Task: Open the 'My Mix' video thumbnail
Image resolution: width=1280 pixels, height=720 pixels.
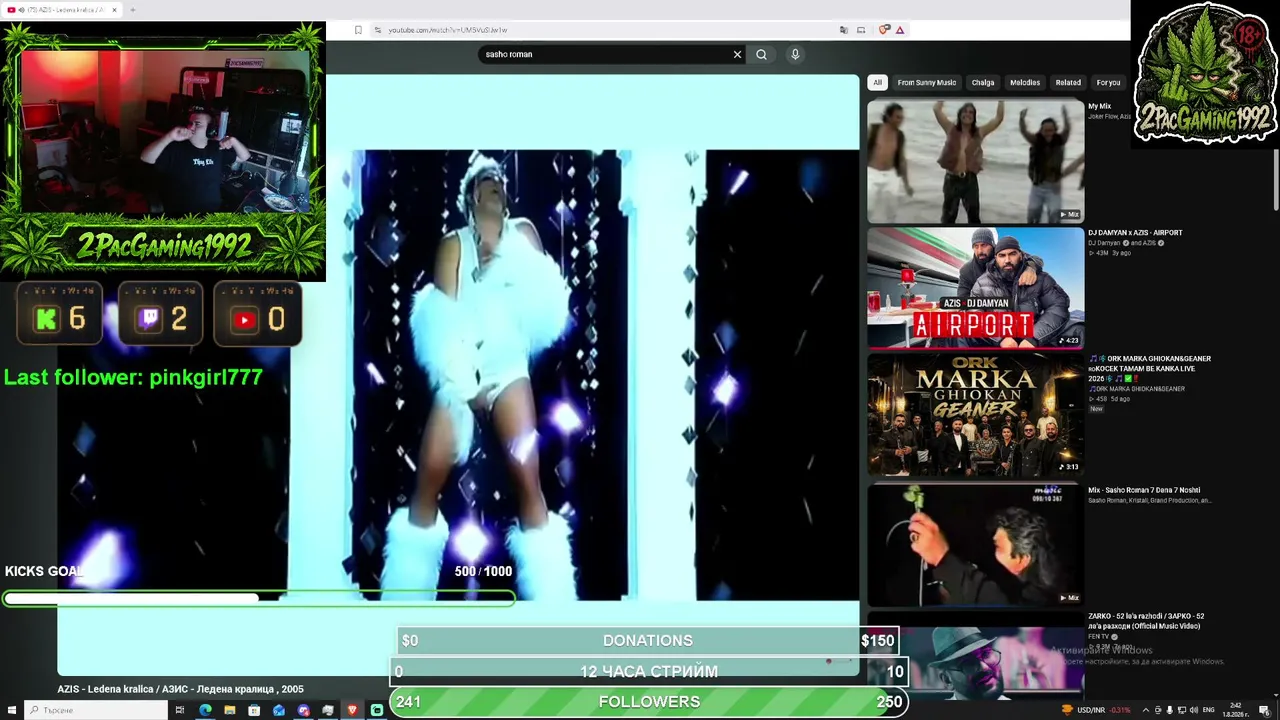Action: click(975, 161)
